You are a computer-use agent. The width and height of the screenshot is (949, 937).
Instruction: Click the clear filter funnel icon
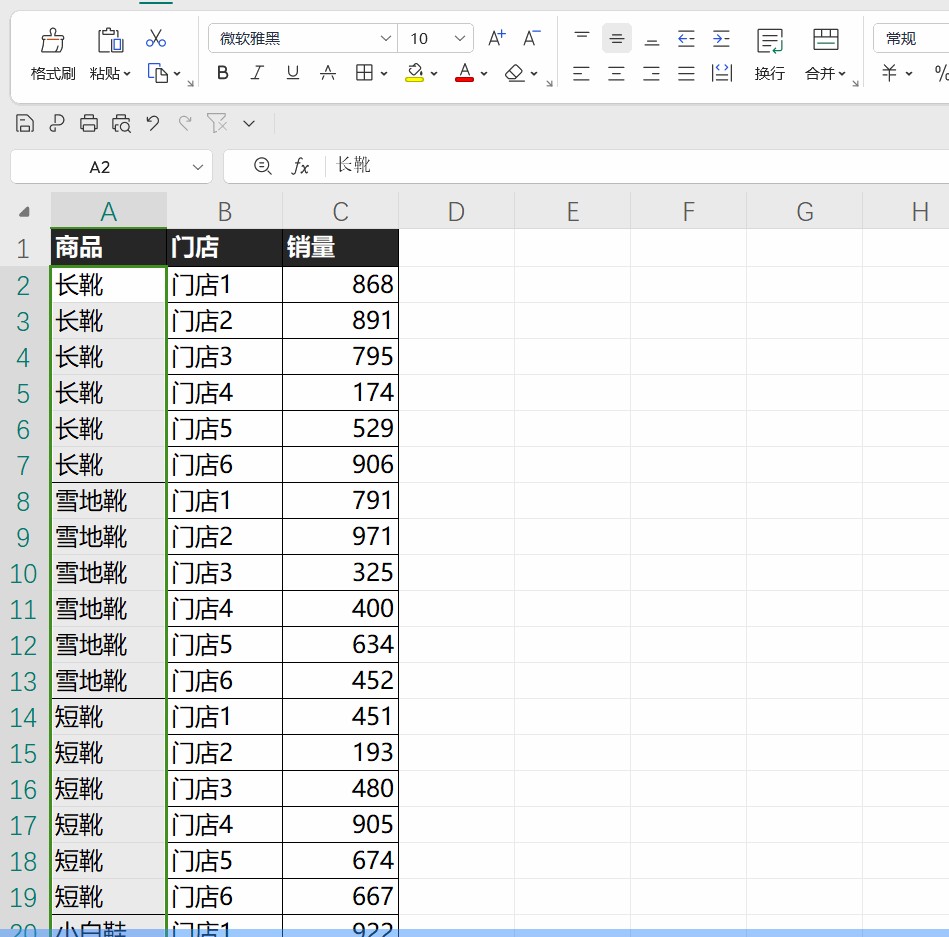coord(217,123)
